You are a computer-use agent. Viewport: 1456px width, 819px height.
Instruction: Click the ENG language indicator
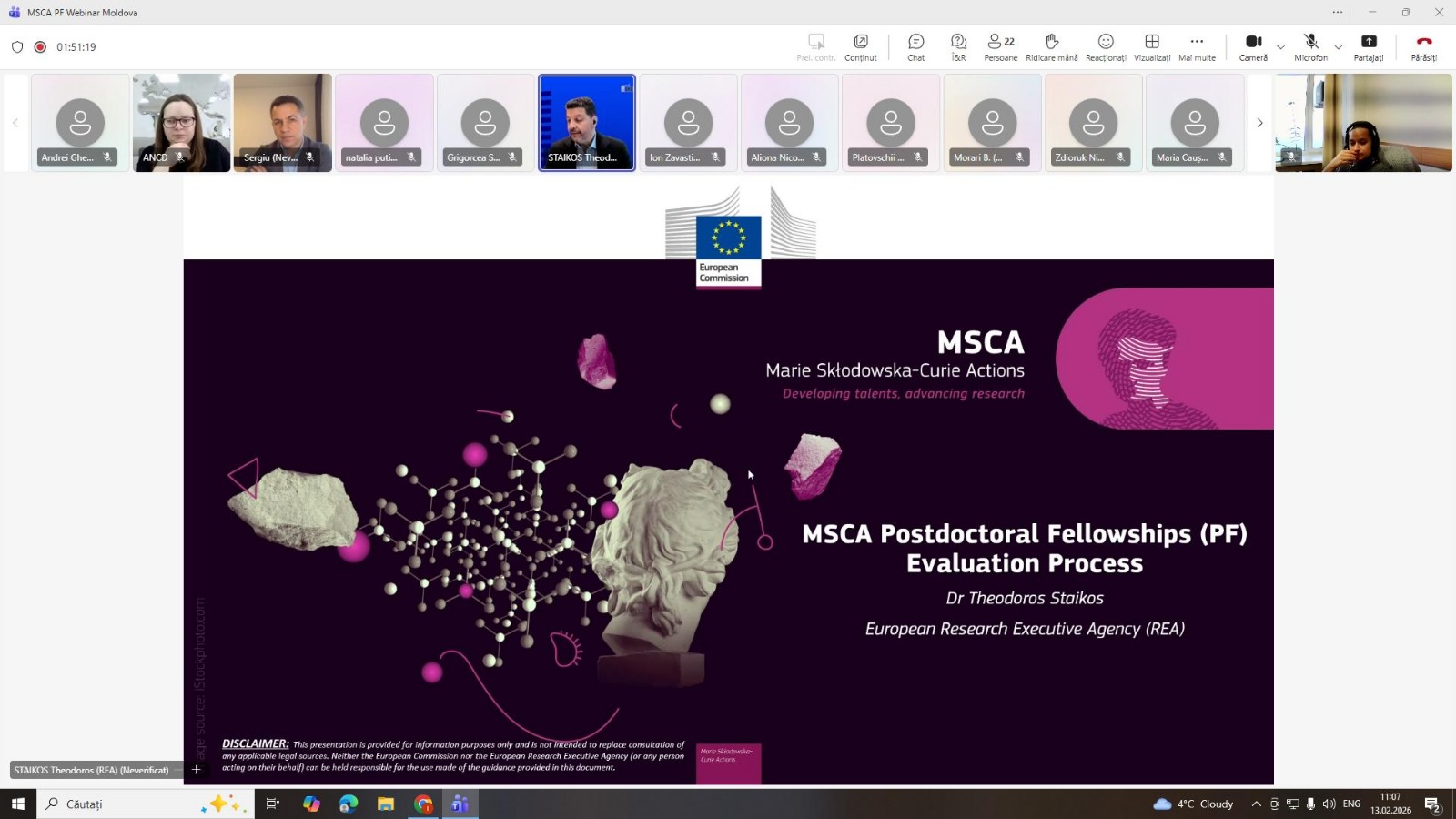1351,804
